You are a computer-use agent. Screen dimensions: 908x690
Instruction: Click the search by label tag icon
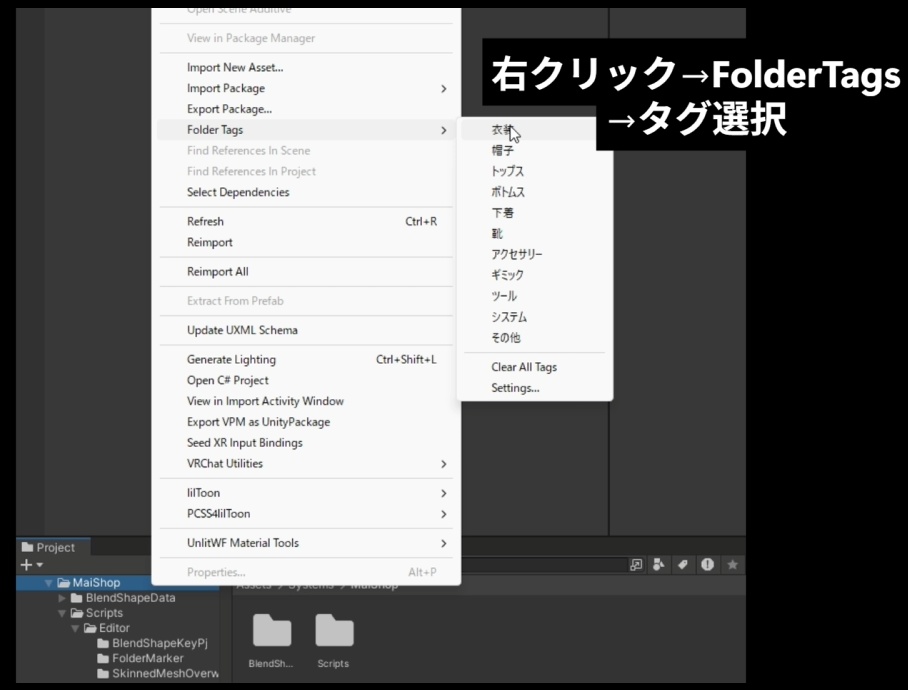pyautogui.click(x=683, y=565)
